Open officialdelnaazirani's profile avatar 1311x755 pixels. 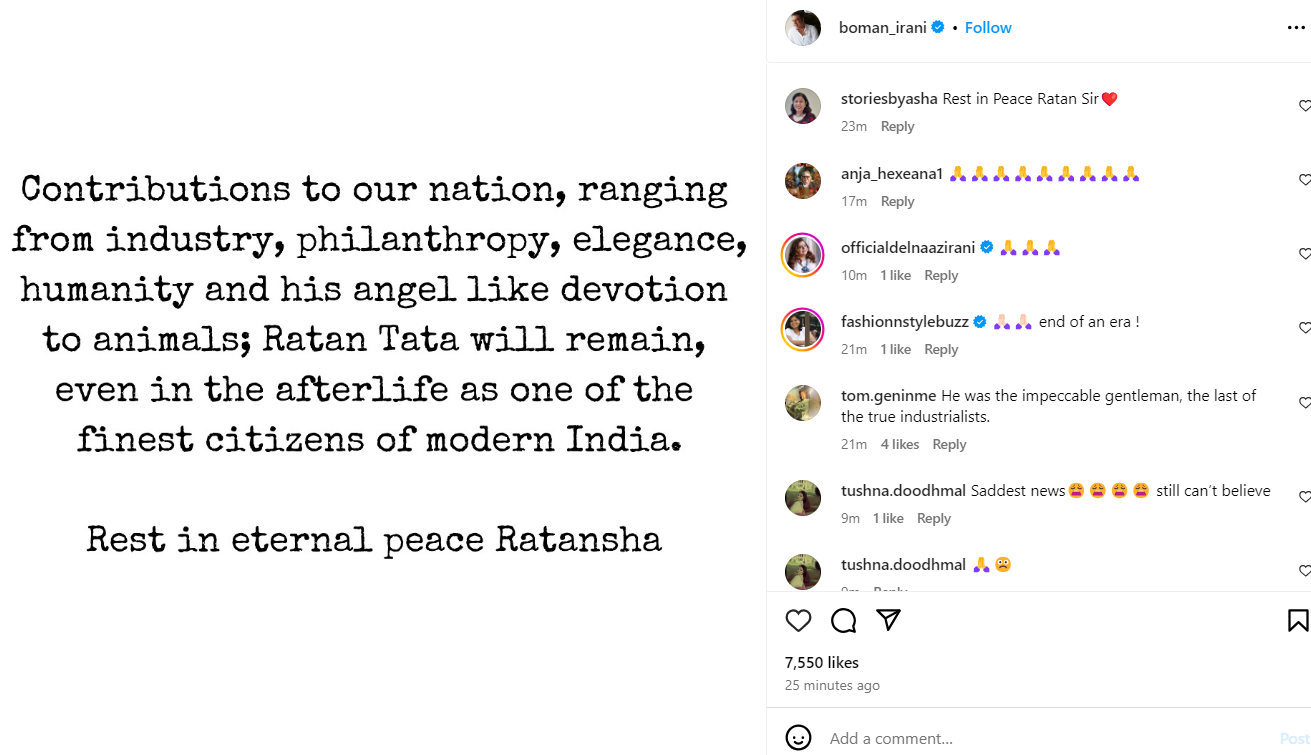tap(803, 255)
